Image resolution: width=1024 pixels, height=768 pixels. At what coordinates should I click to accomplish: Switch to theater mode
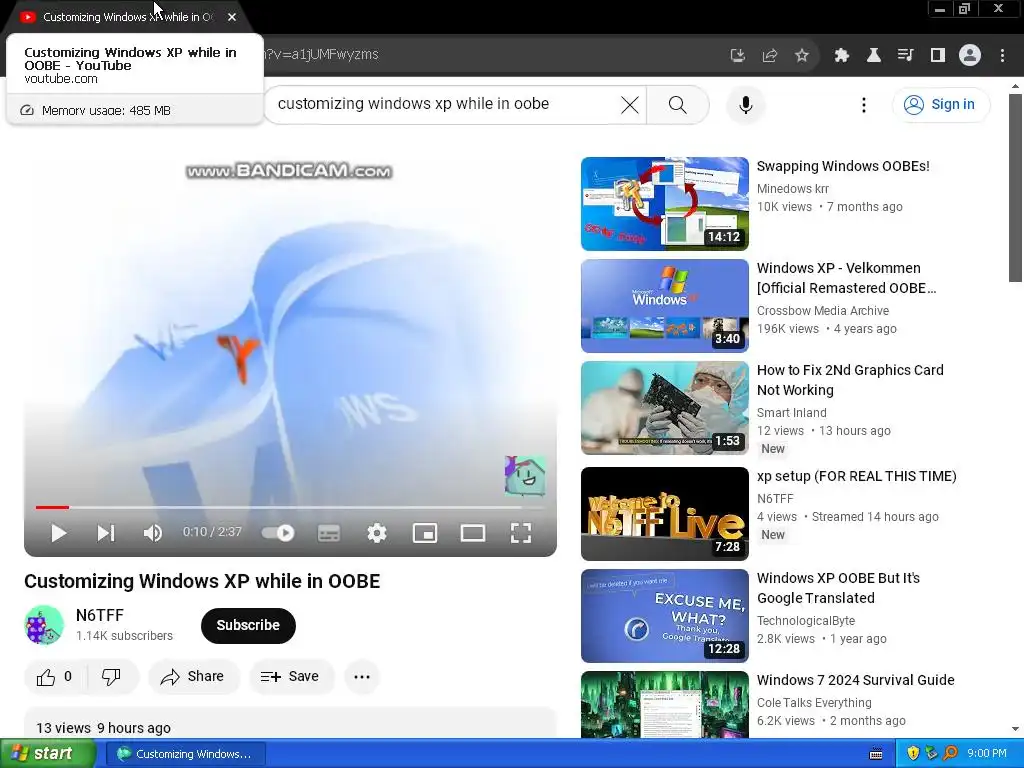pyautogui.click(x=473, y=533)
